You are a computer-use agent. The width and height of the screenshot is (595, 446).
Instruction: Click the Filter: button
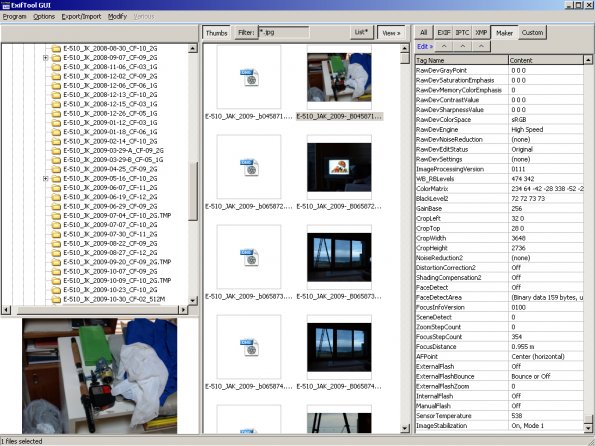246,33
